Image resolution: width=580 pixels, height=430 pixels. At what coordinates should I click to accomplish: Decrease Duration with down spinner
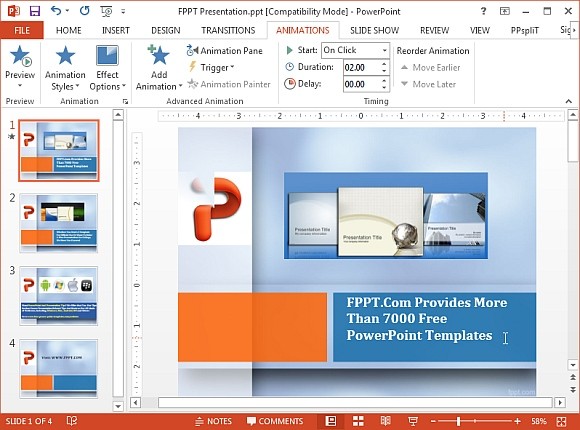click(x=384, y=71)
